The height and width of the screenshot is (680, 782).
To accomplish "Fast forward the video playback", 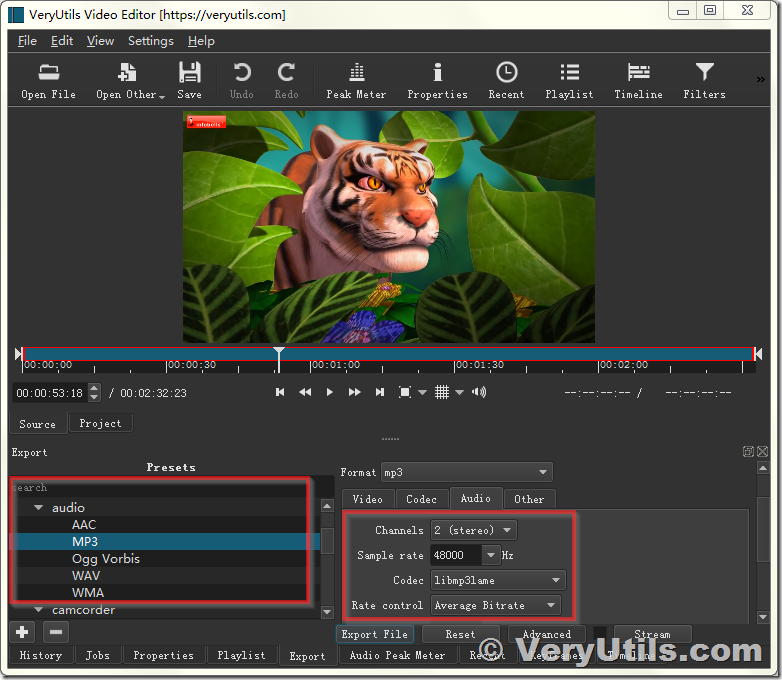I will 355,392.
